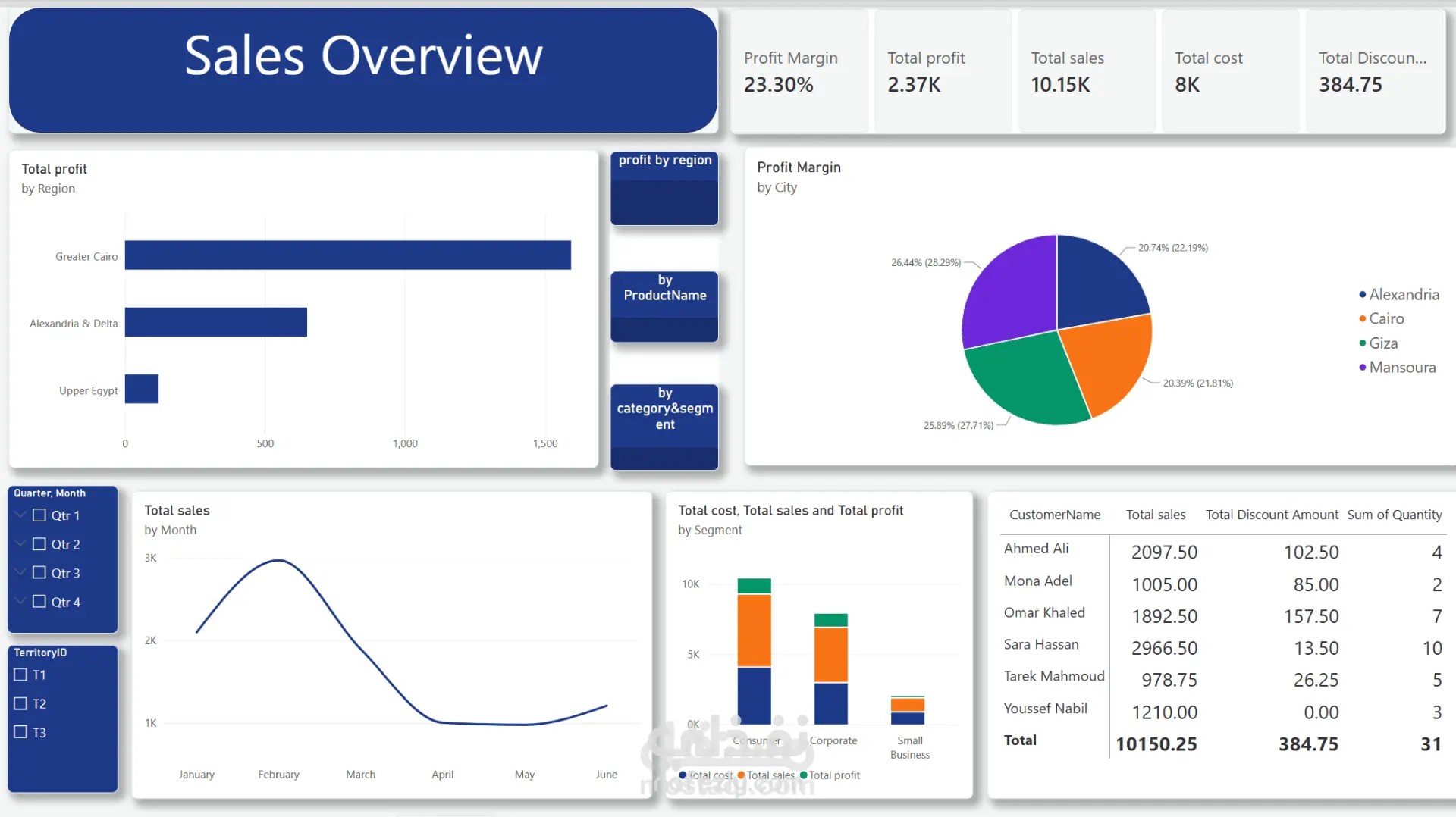Click the Small Business stacked column
This screenshot has height=817, width=1456.
point(907,710)
